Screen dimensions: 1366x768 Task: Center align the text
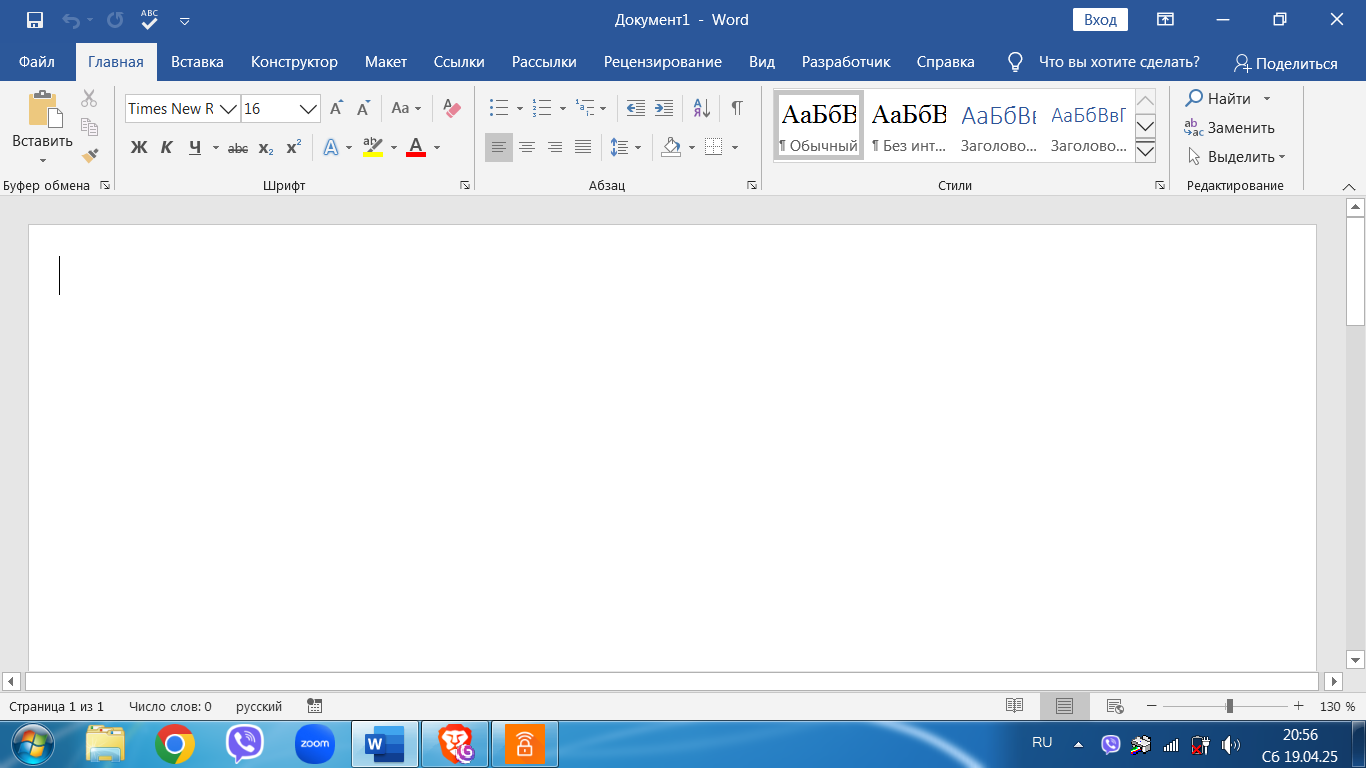click(x=527, y=147)
